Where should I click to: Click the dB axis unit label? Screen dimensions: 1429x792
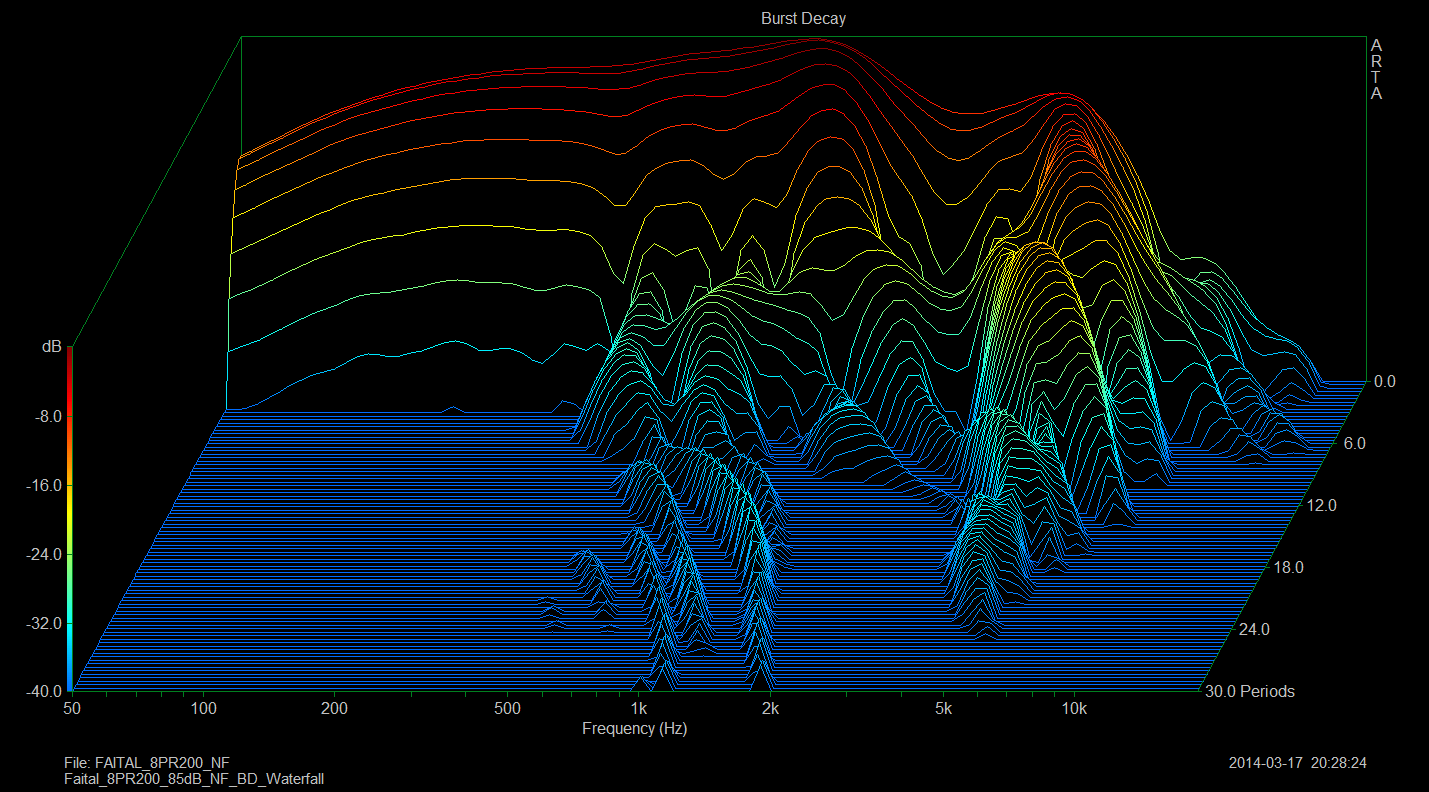pos(51,347)
